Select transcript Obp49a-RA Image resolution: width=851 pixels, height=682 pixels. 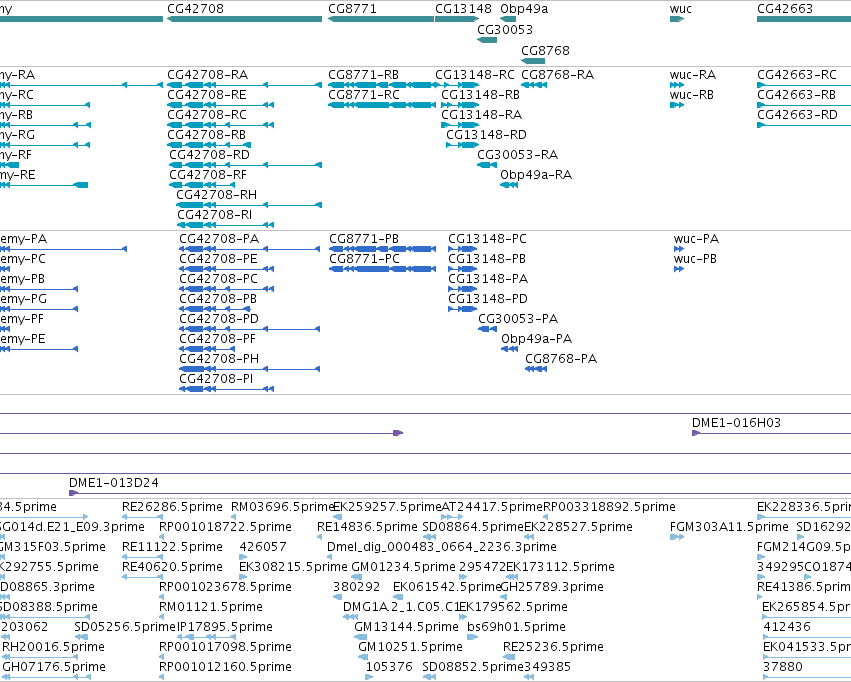coord(509,185)
